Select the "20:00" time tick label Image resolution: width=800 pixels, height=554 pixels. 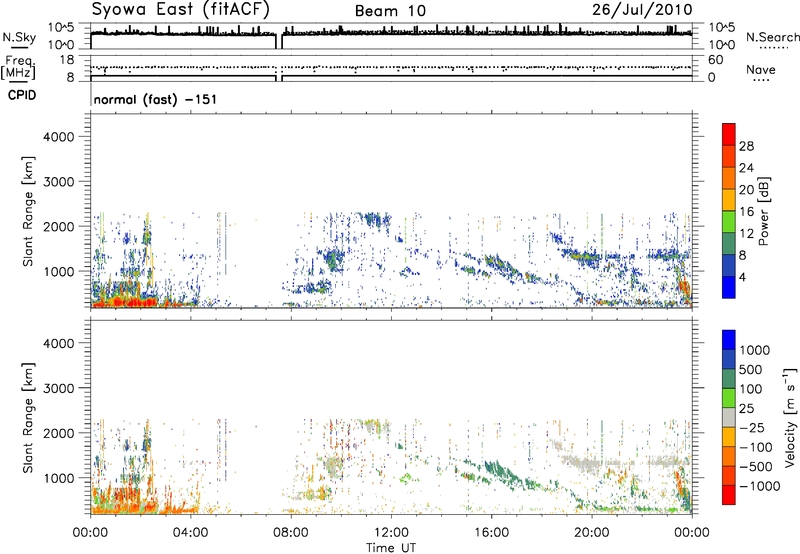coord(592,533)
